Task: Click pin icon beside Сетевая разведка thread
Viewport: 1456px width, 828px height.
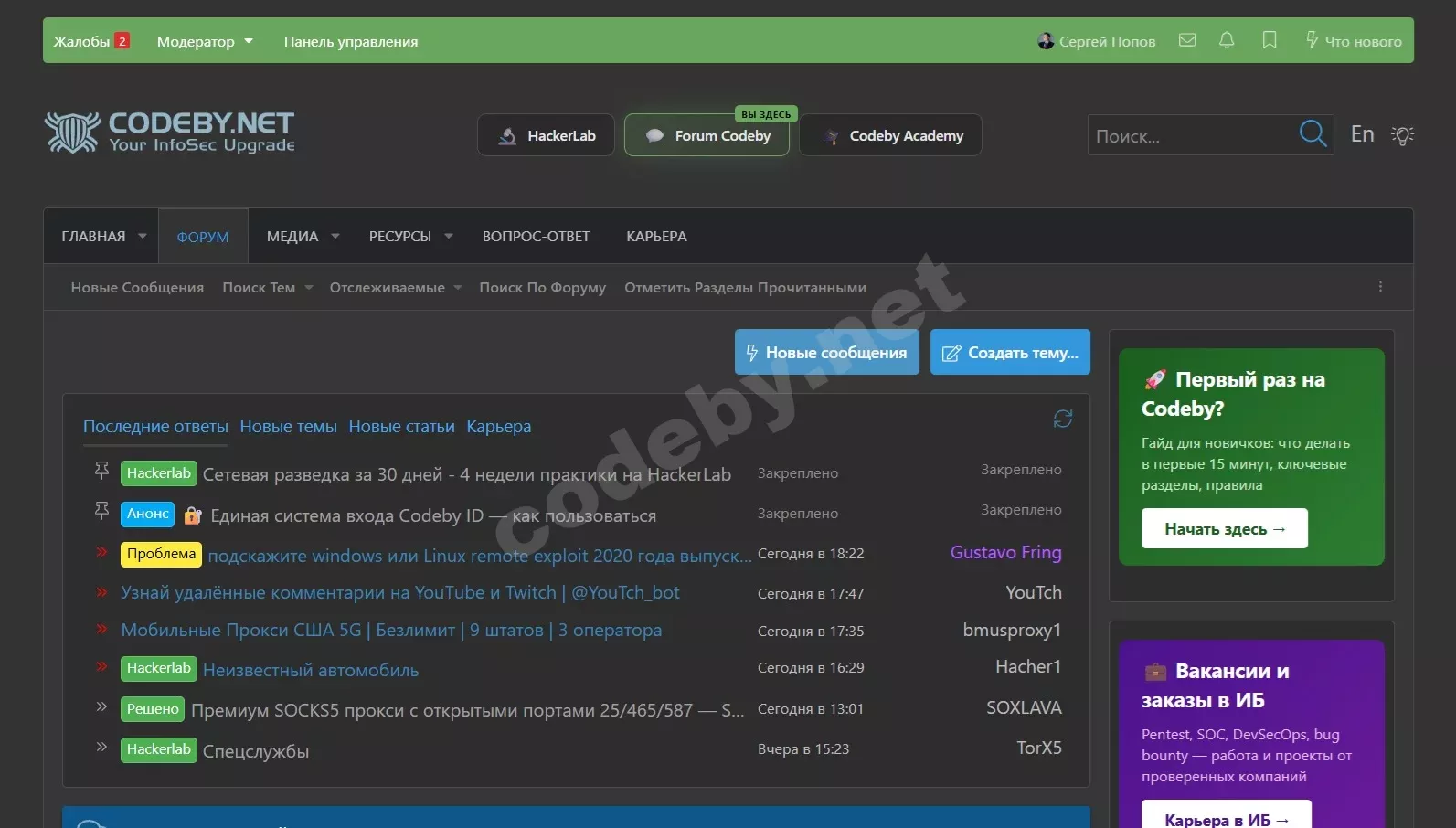Action: (101, 470)
